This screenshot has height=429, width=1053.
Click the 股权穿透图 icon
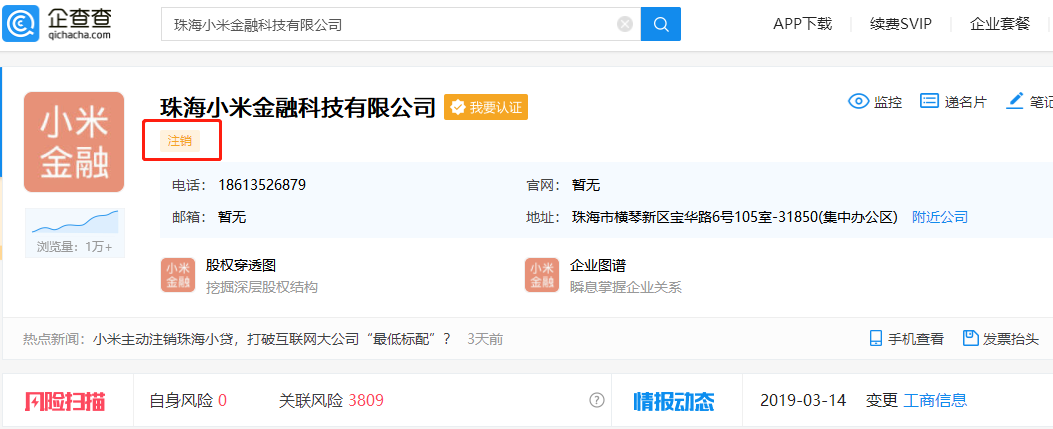coord(178,275)
